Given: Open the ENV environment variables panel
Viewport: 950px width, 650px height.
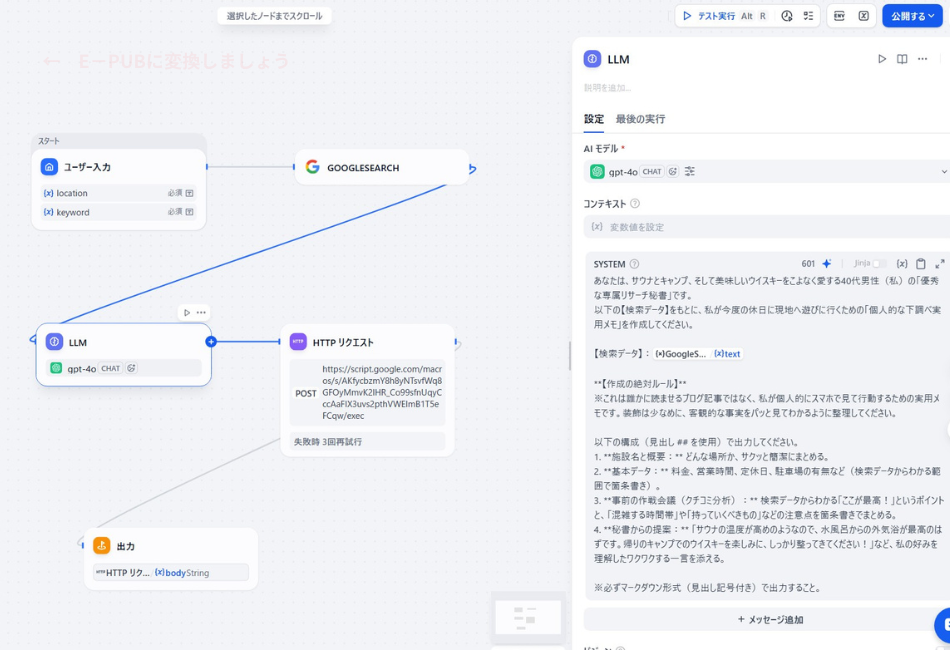Looking at the screenshot, I should (841, 16).
